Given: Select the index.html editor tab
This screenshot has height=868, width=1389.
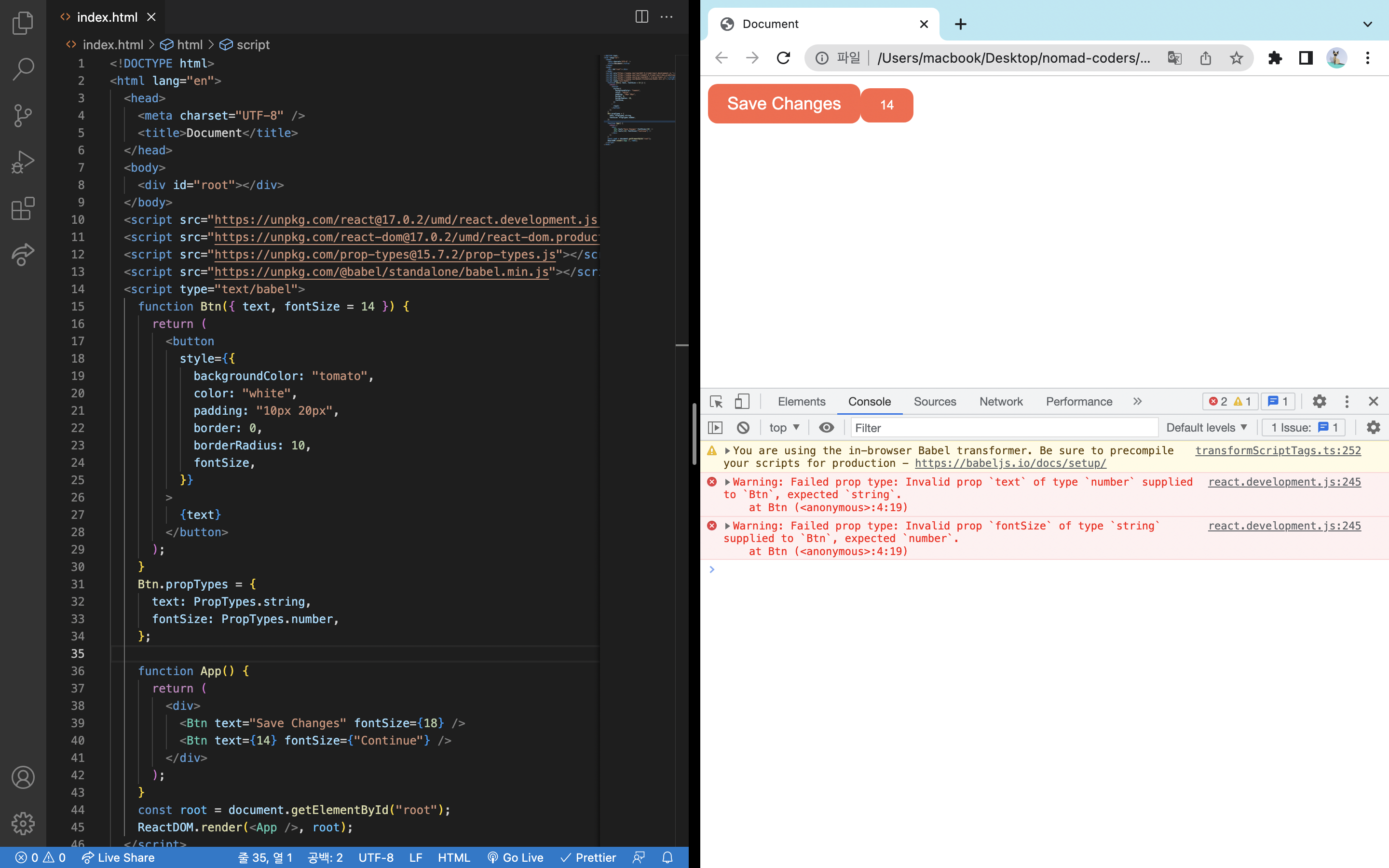Looking at the screenshot, I should tap(107, 17).
